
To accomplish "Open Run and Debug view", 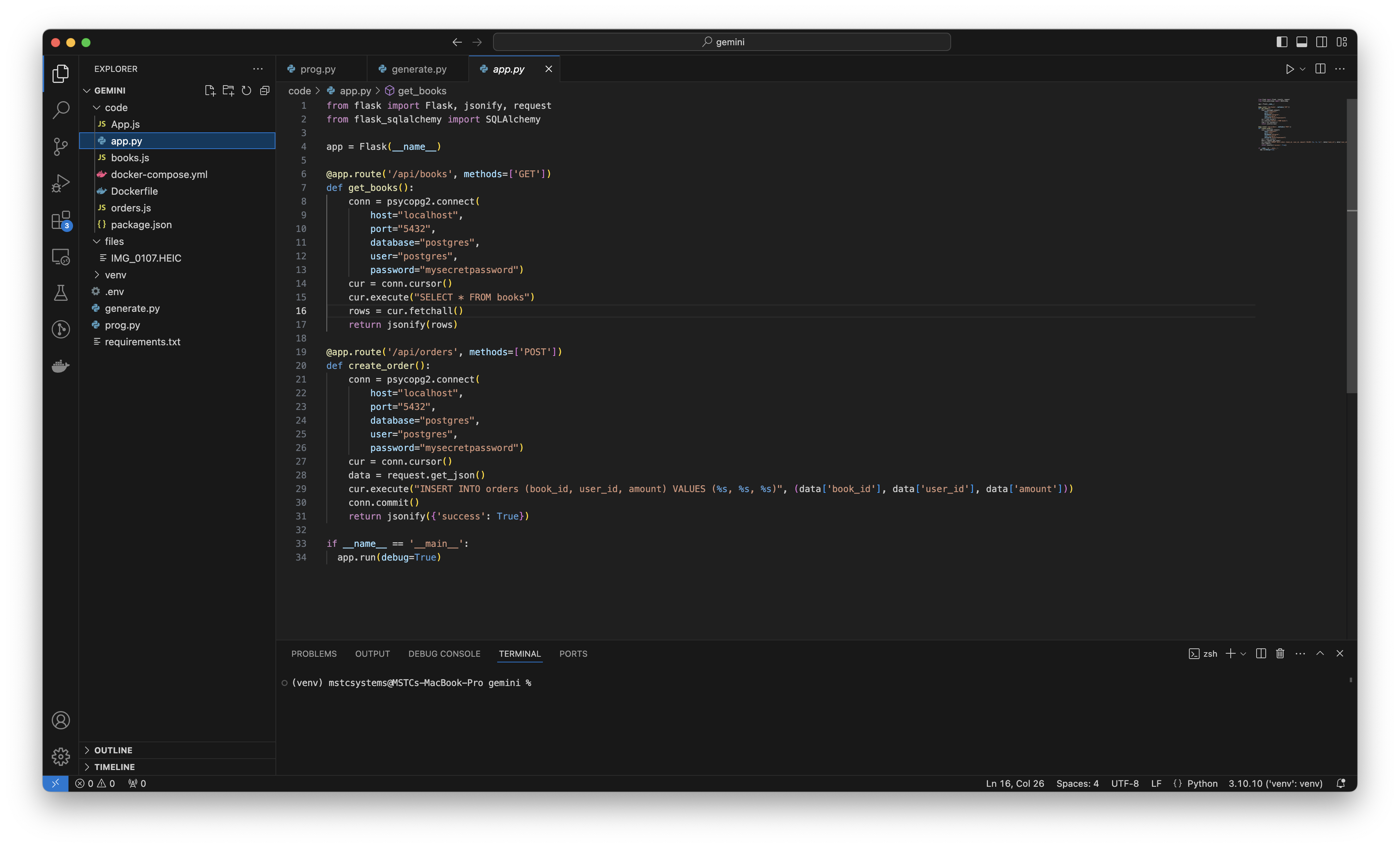I will pos(60,183).
